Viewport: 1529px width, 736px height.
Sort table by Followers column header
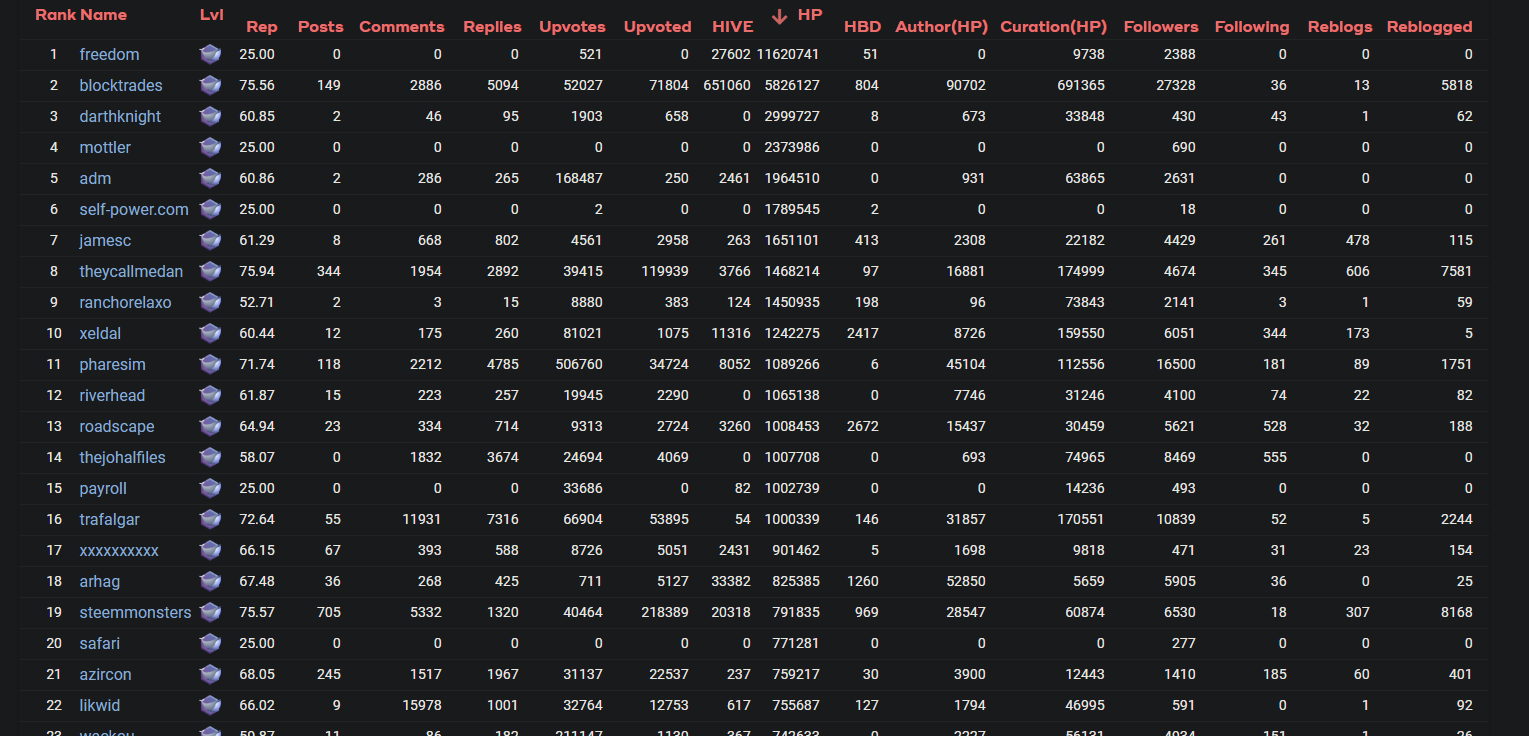click(x=1161, y=27)
